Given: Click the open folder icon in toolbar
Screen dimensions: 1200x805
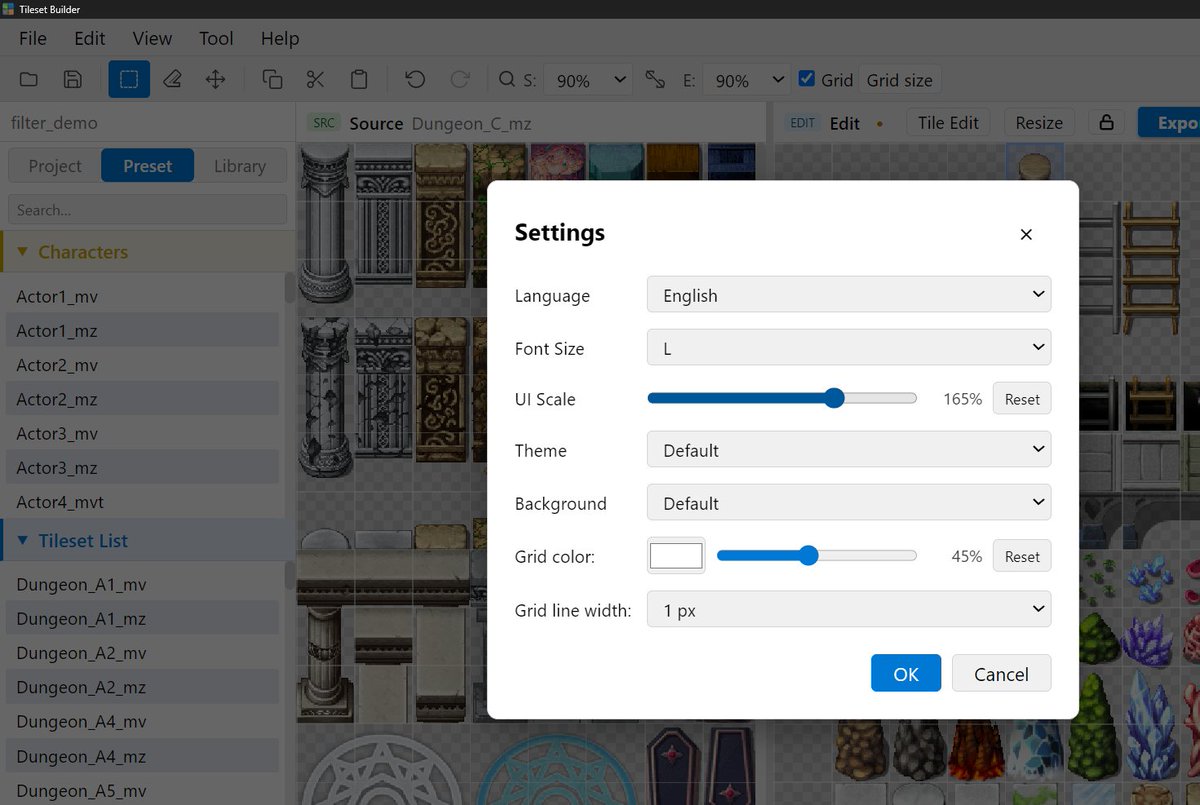Looking at the screenshot, I should click(29, 80).
